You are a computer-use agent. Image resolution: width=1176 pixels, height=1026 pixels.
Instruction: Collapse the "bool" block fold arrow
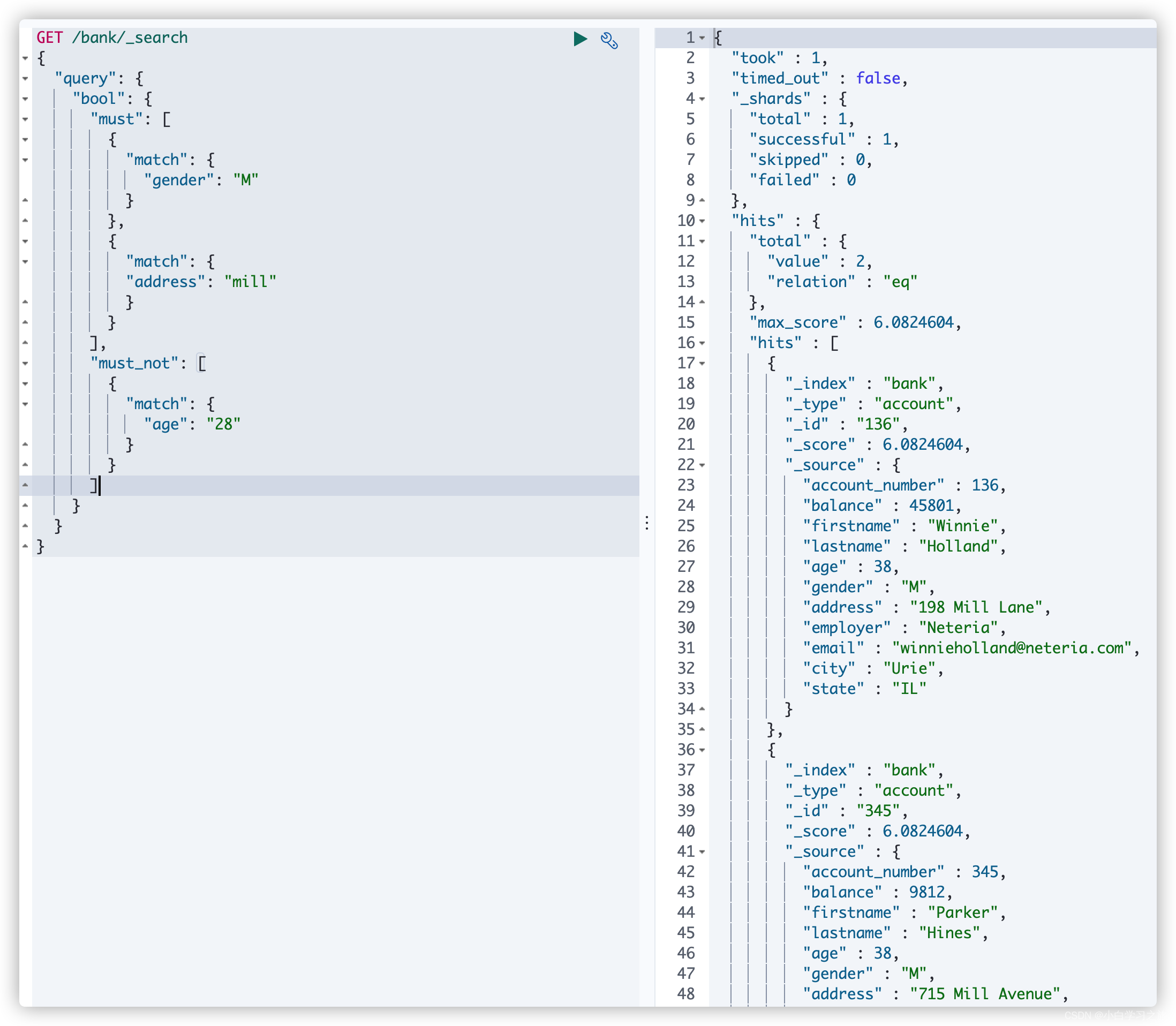(25, 99)
